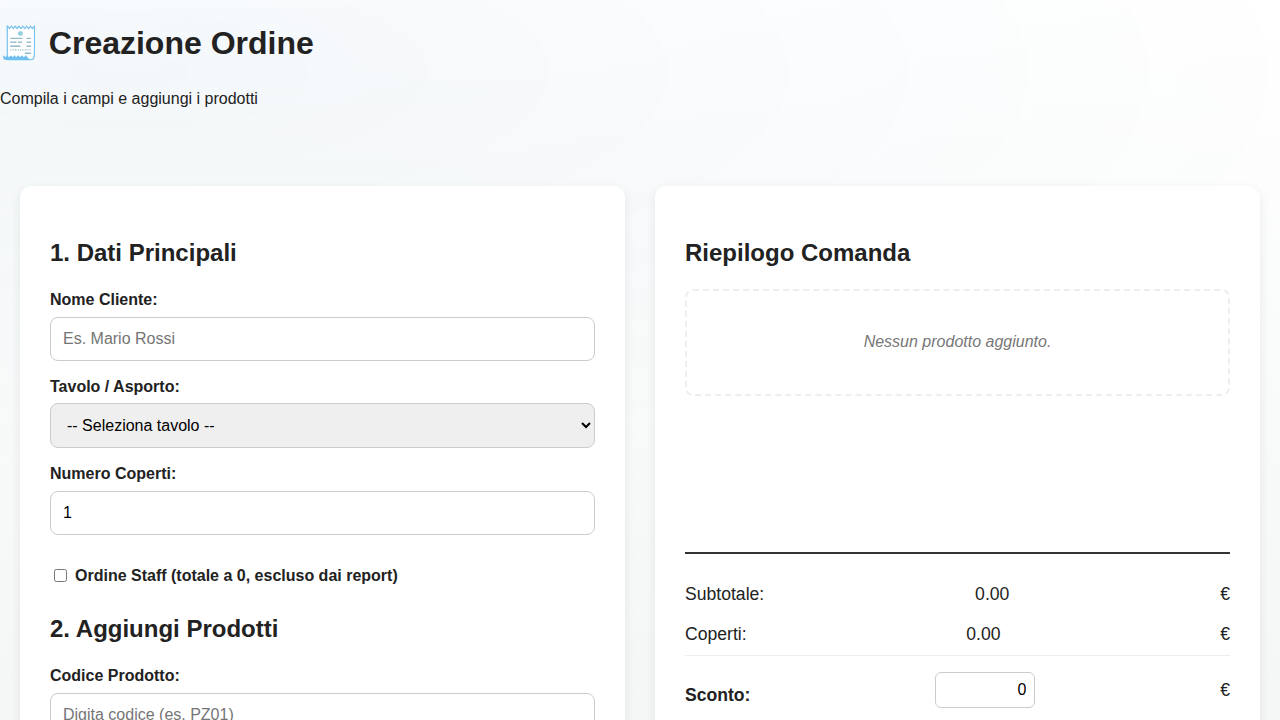The height and width of the screenshot is (720, 1280).
Task: Focus the Nome Cliente input field
Action: [x=322, y=339]
